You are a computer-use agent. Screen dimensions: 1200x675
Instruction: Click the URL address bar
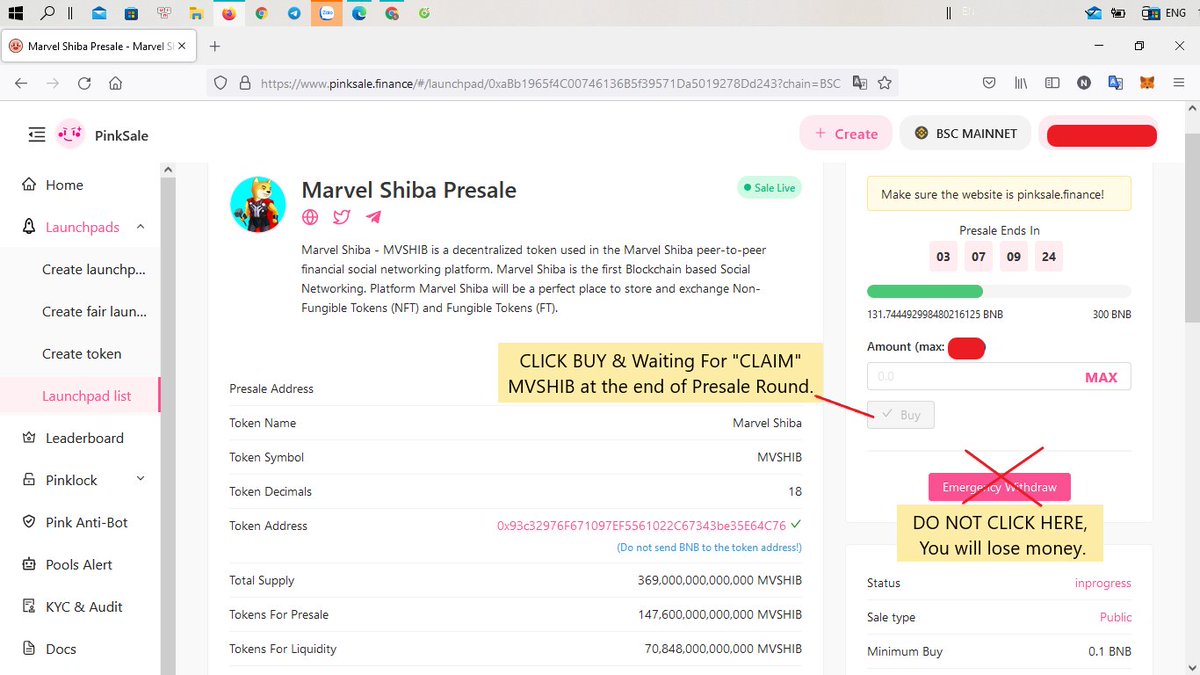(550, 83)
